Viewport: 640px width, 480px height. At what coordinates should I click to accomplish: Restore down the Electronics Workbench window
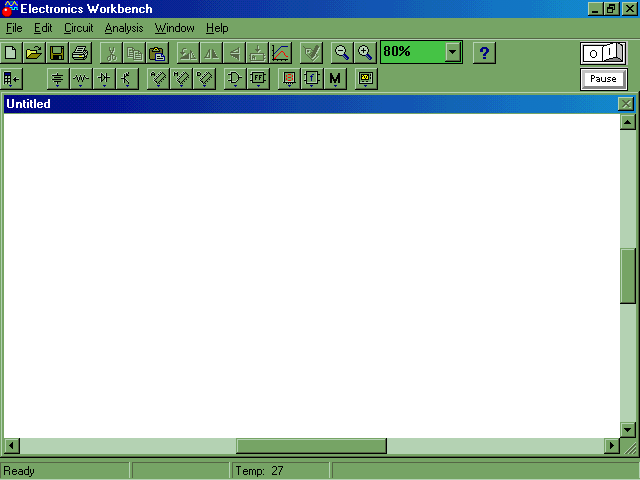pos(611,9)
